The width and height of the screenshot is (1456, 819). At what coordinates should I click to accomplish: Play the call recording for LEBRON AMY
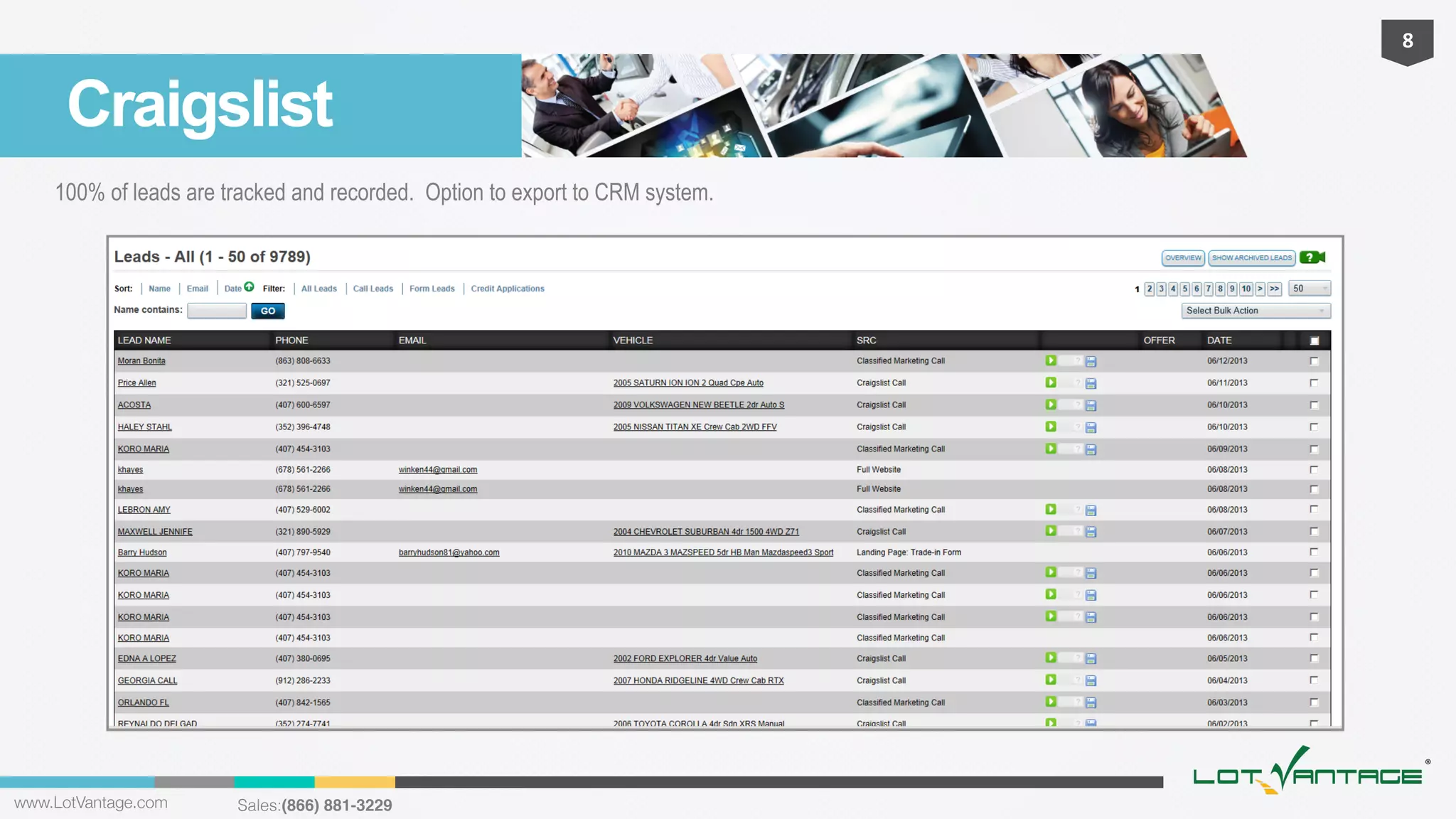point(1051,509)
